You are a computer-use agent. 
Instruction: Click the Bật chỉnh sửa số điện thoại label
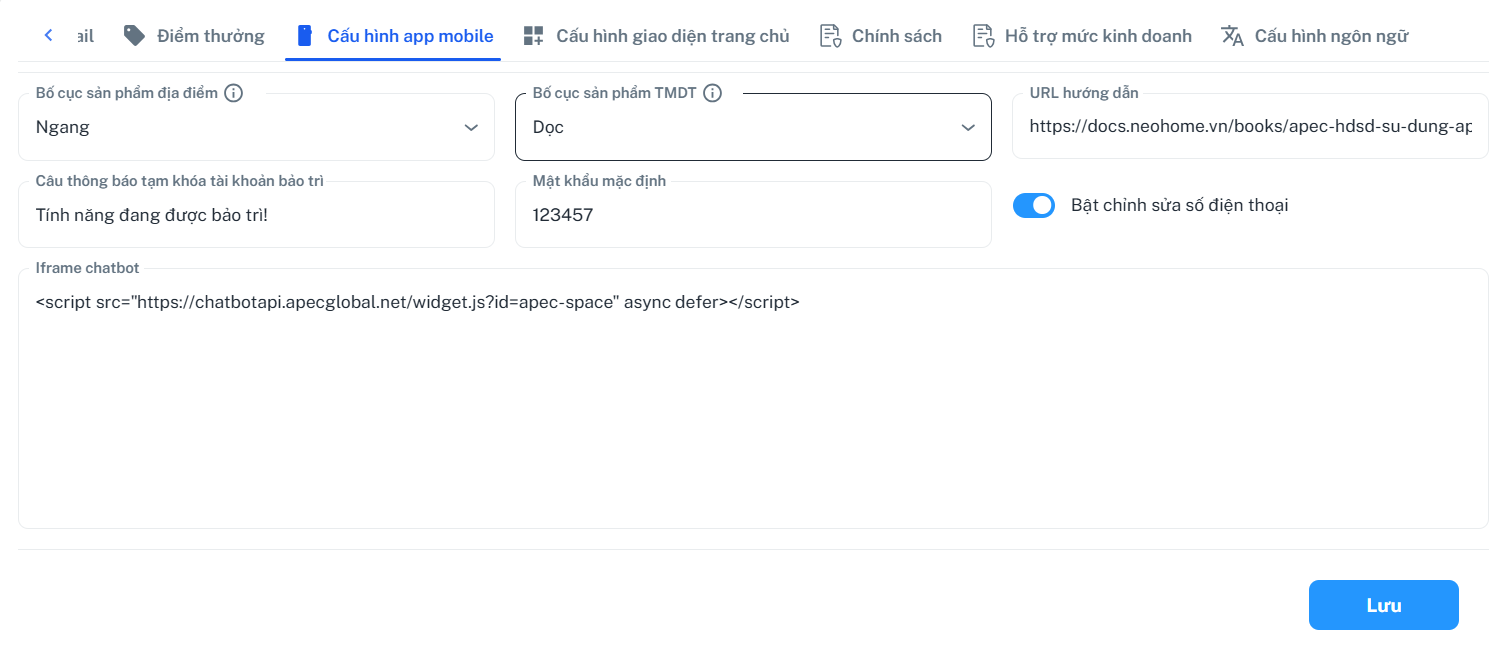[1179, 205]
